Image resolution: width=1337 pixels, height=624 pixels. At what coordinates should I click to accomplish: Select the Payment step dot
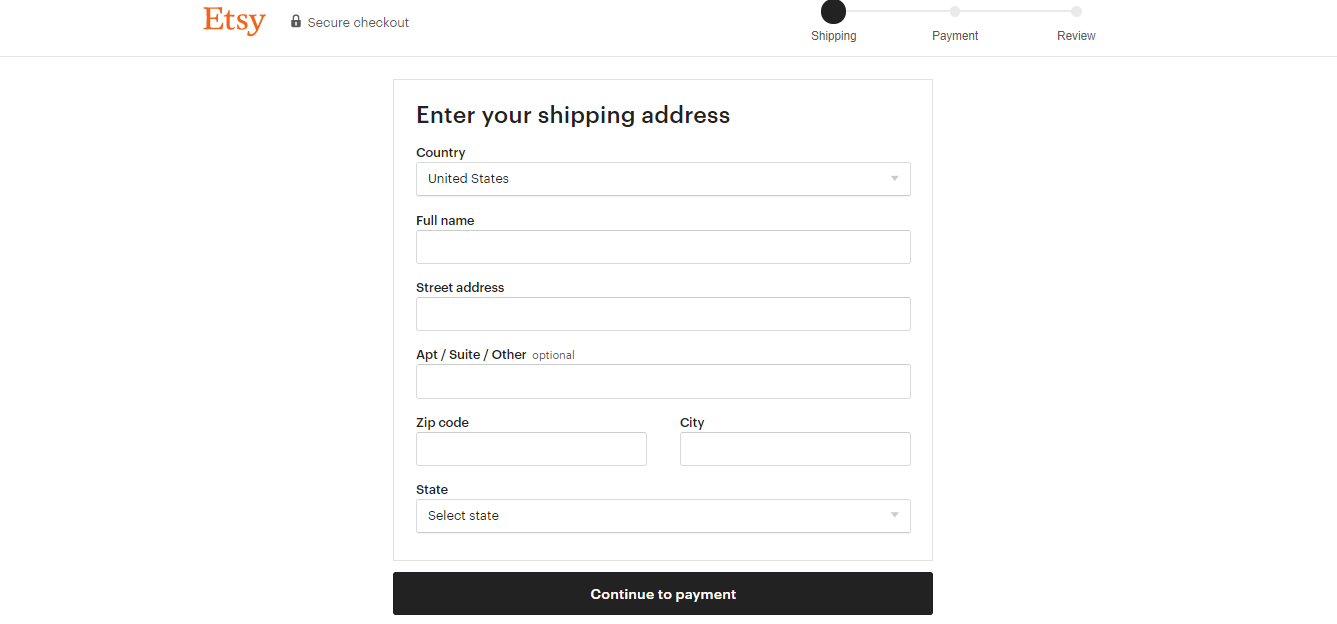point(955,12)
